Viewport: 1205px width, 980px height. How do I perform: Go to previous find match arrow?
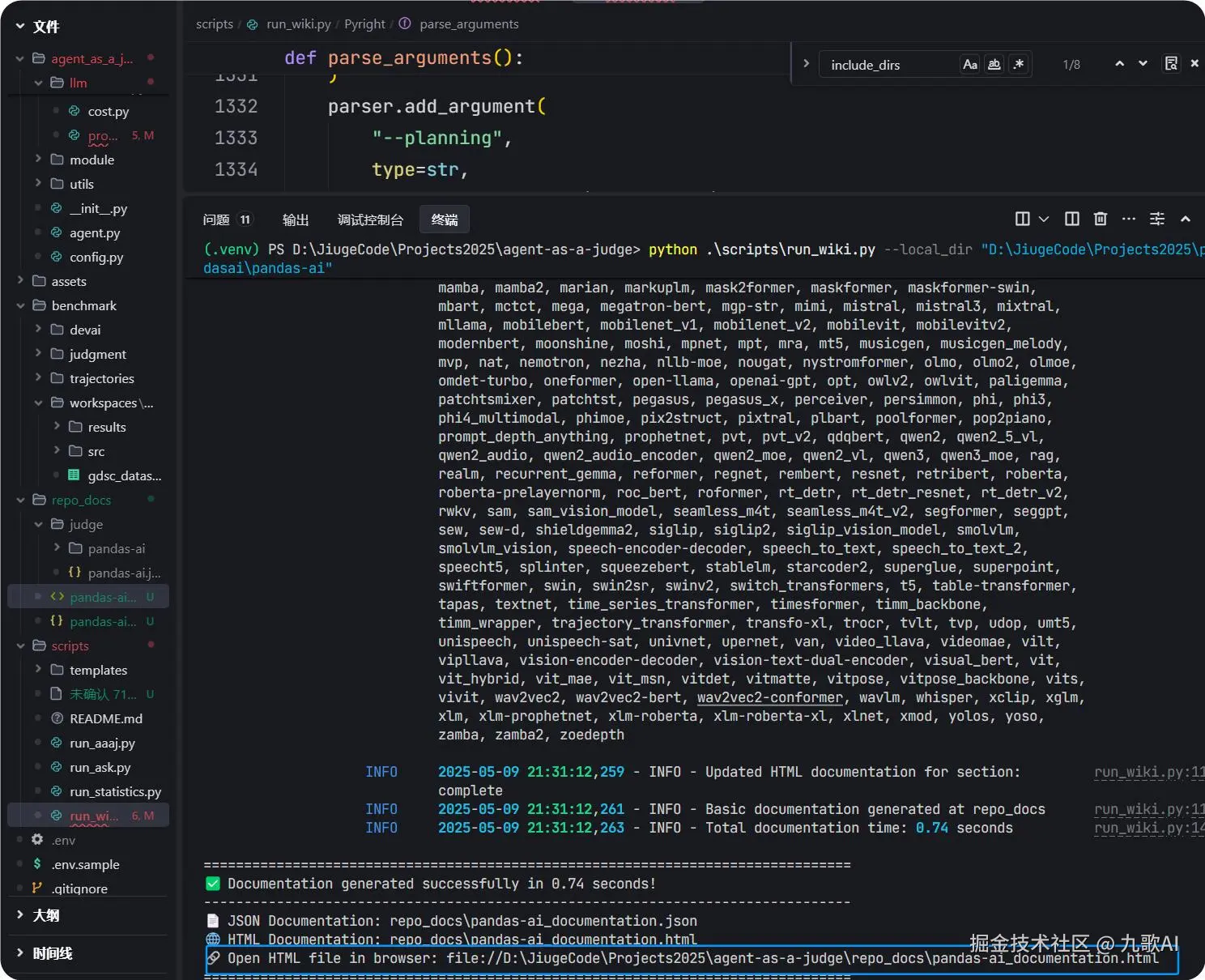[x=1119, y=64]
